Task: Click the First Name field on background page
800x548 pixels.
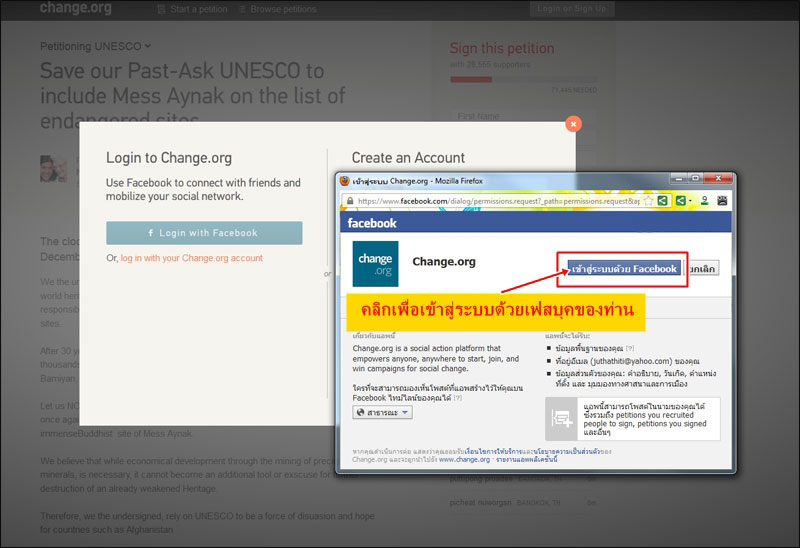Action: point(523,116)
